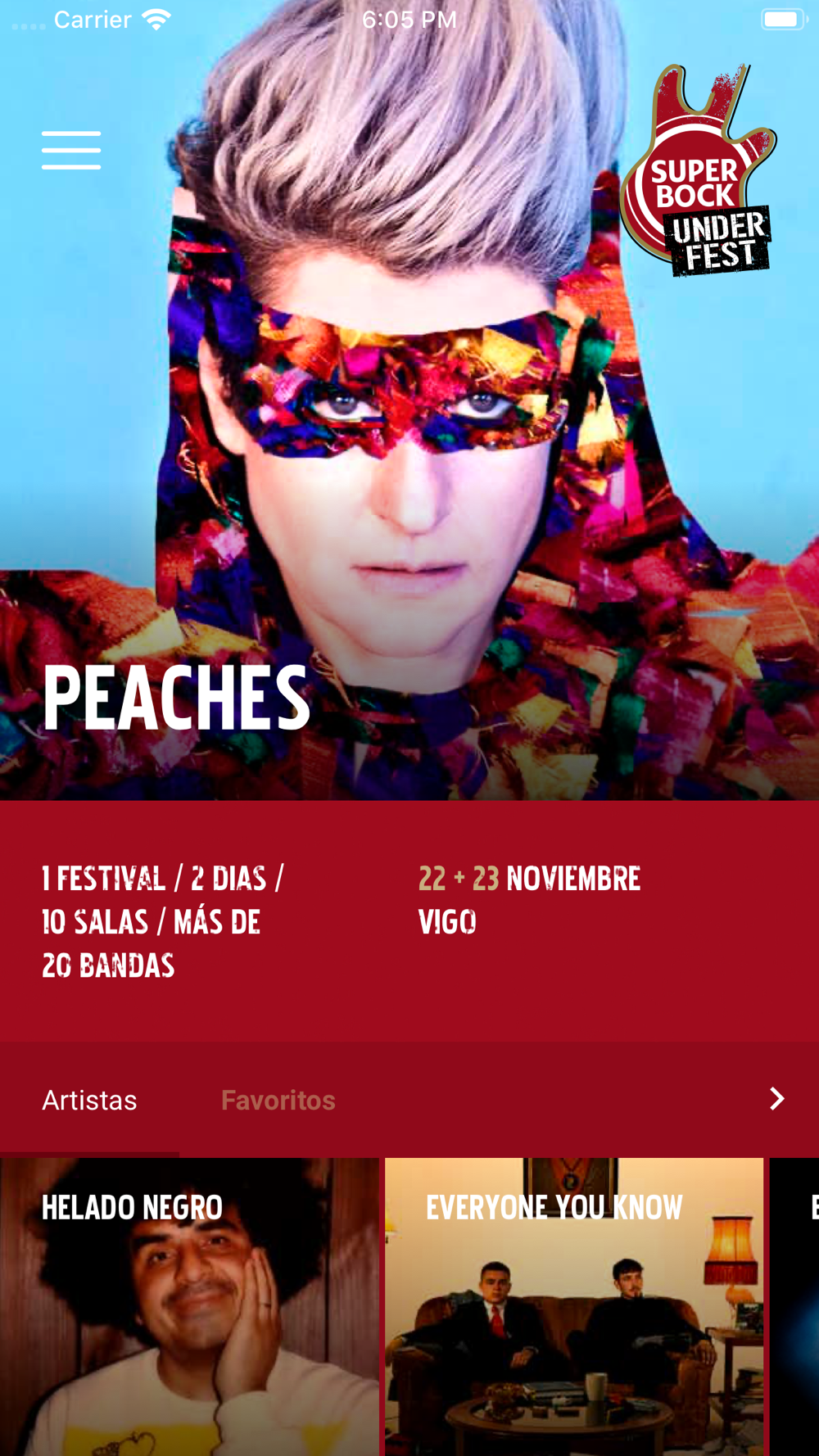Viewport: 819px width, 1456px height.
Task: Tap the Peaches hero image
Action: tap(409, 400)
